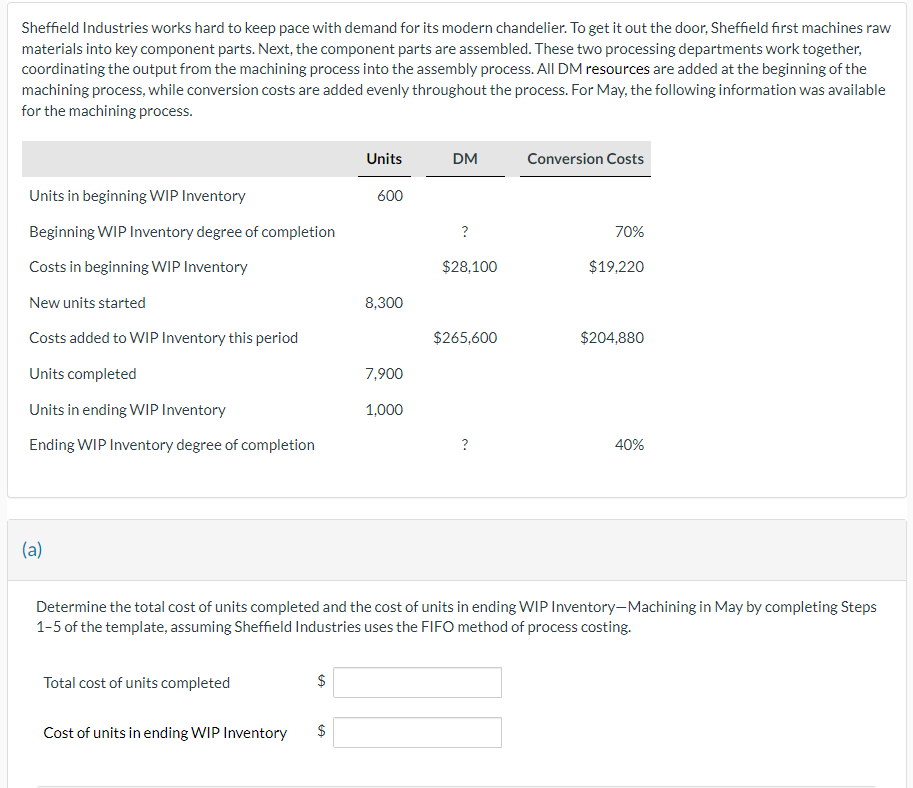This screenshot has height=788, width=913.
Task: Click the New units started label
Action: pos(87,303)
